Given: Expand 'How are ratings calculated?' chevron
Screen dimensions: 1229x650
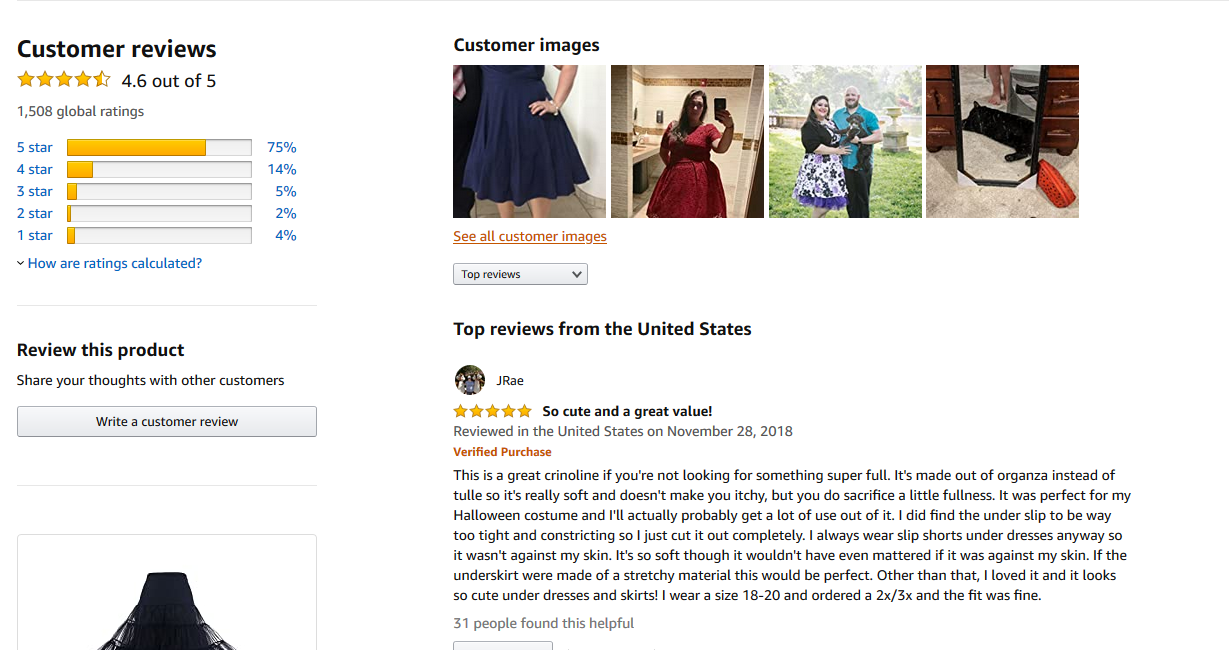Looking at the screenshot, I should click(x=21, y=264).
